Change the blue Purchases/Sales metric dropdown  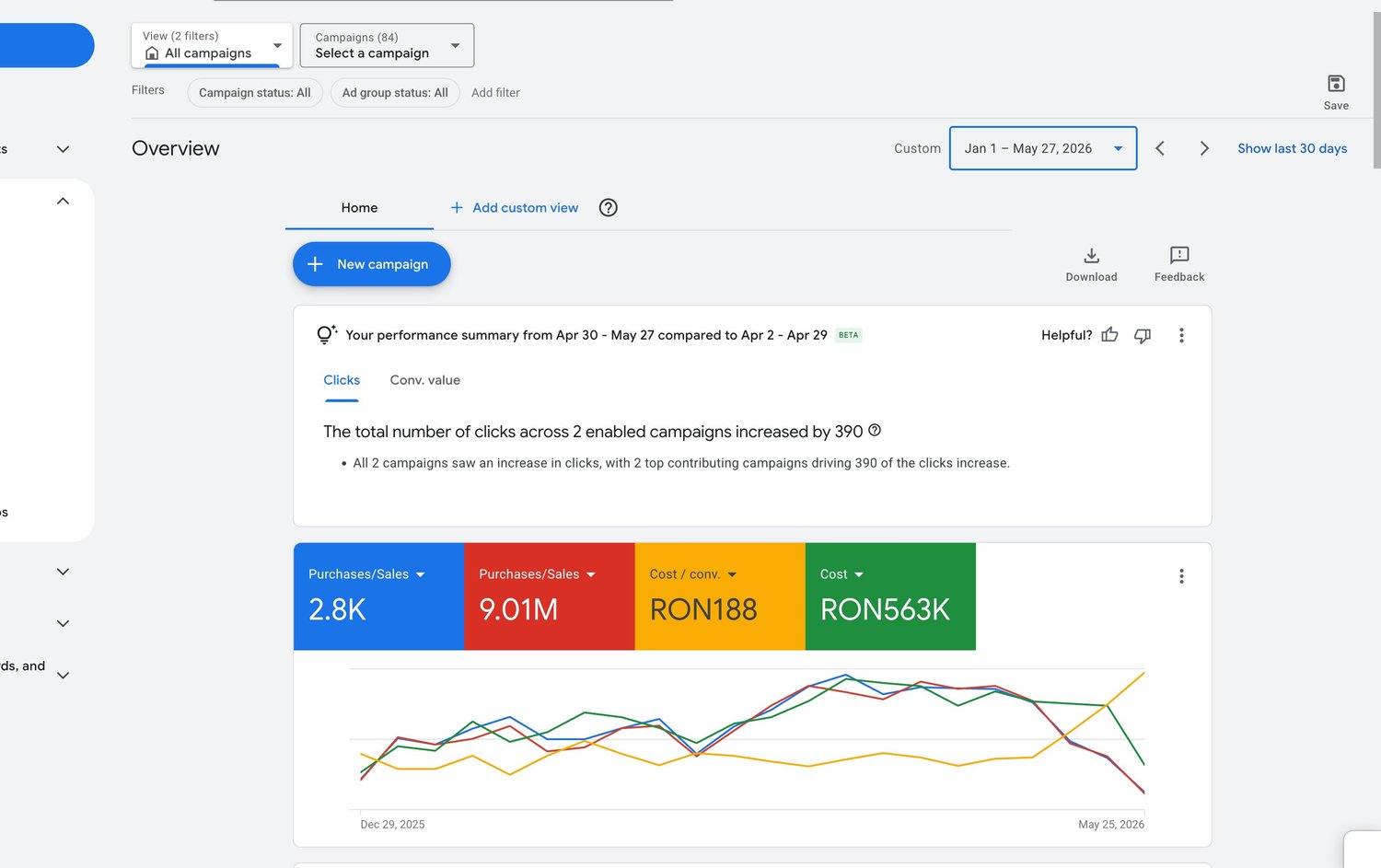[366, 574]
